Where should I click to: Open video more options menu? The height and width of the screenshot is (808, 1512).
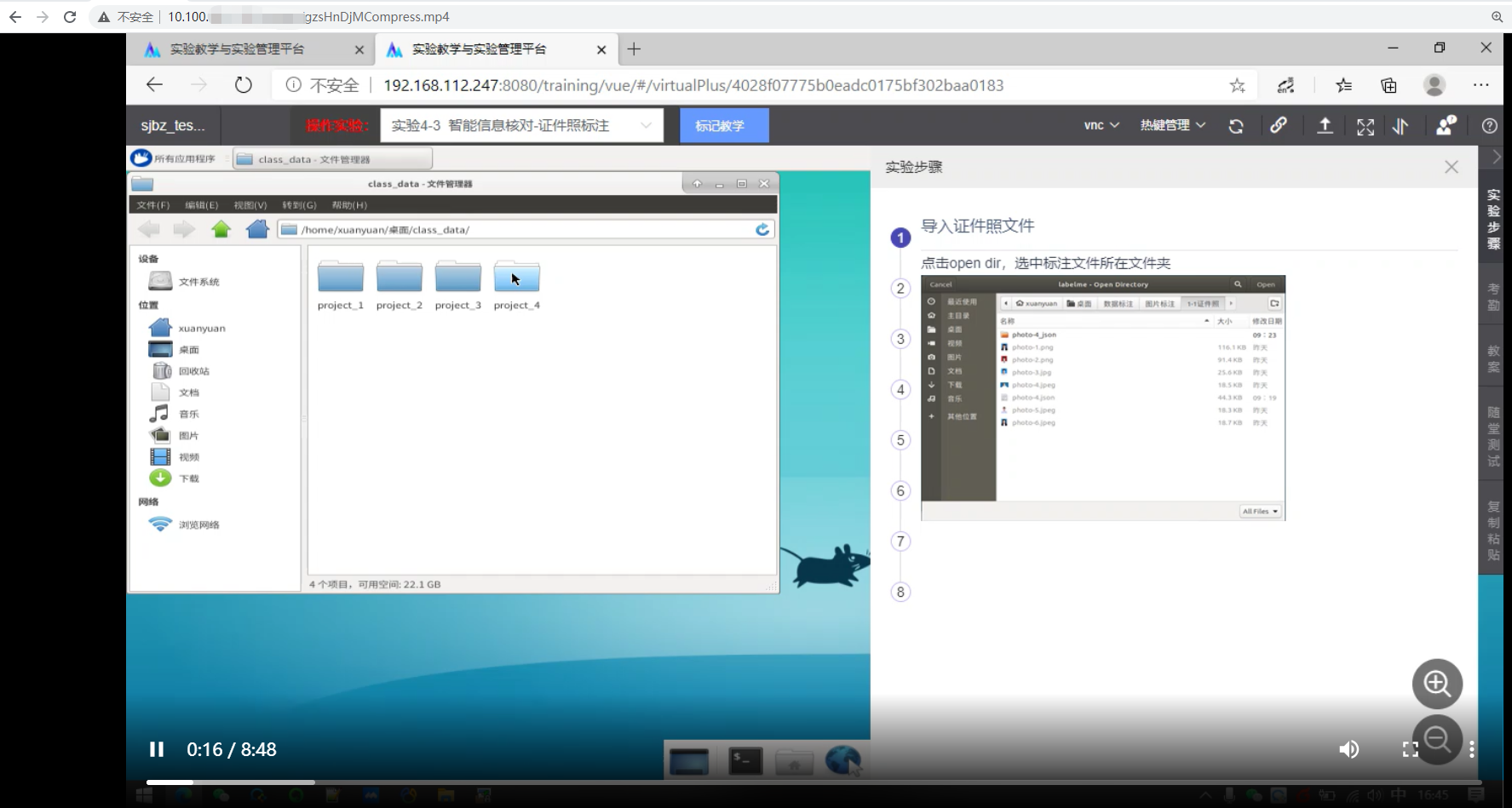click(x=1471, y=749)
